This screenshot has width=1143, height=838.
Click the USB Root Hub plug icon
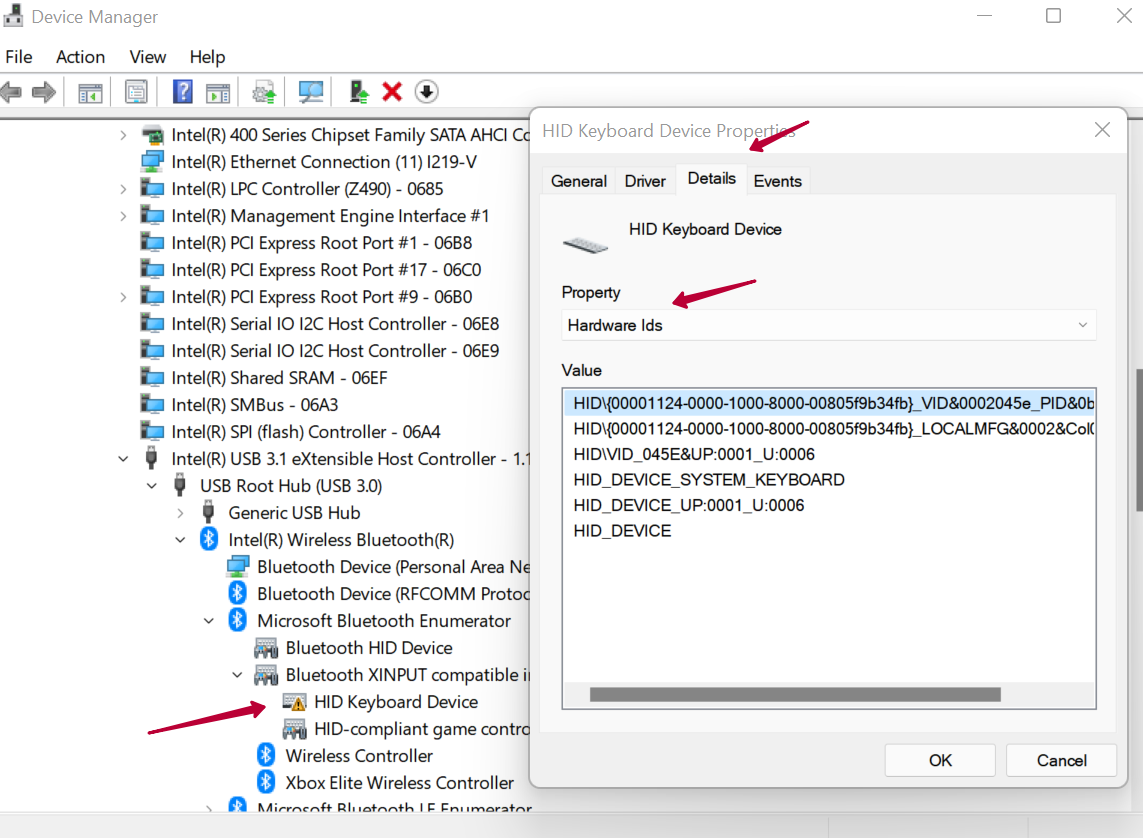180,485
